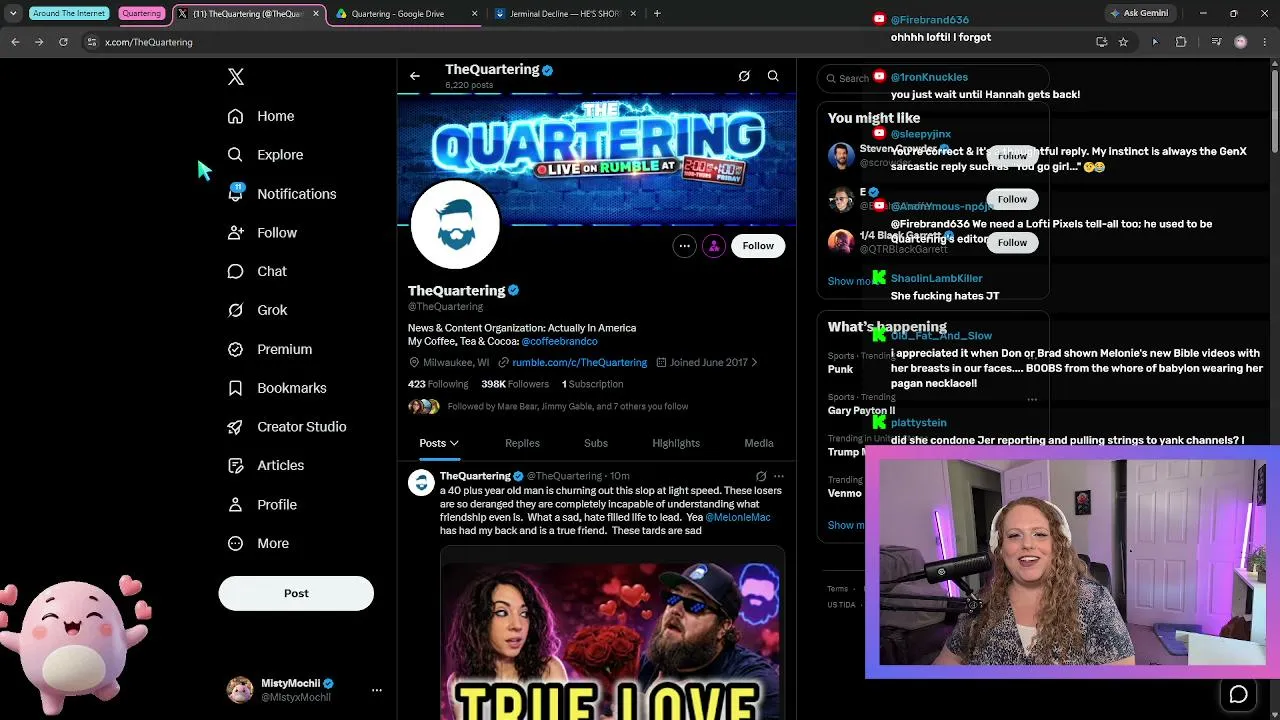Open the new tab plus button
Image resolution: width=1280 pixels, height=720 pixels.
click(x=657, y=14)
